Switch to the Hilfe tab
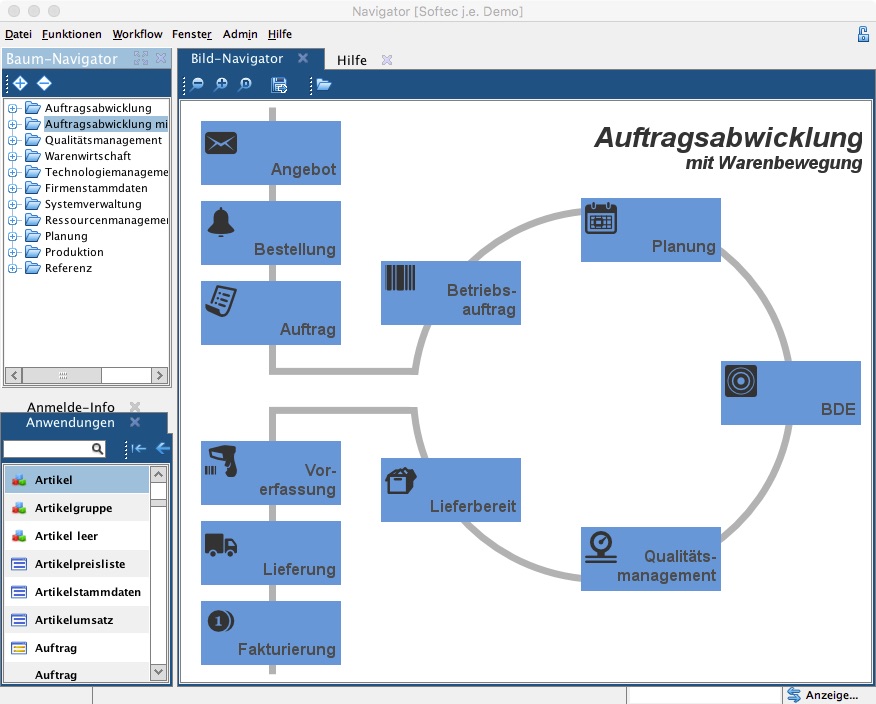The width and height of the screenshot is (876, 704). [x=352, y=60]
